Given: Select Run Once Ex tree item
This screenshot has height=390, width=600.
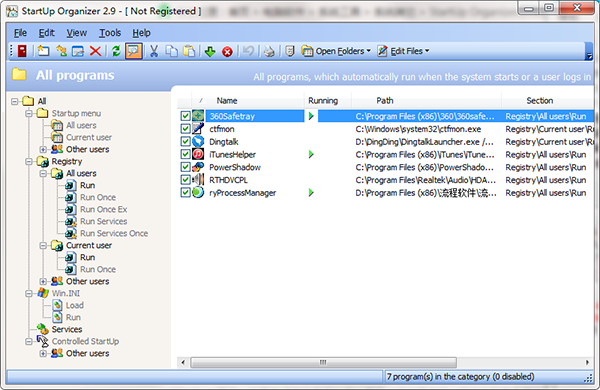Looking at the screenshot, I should pos(103,209).
